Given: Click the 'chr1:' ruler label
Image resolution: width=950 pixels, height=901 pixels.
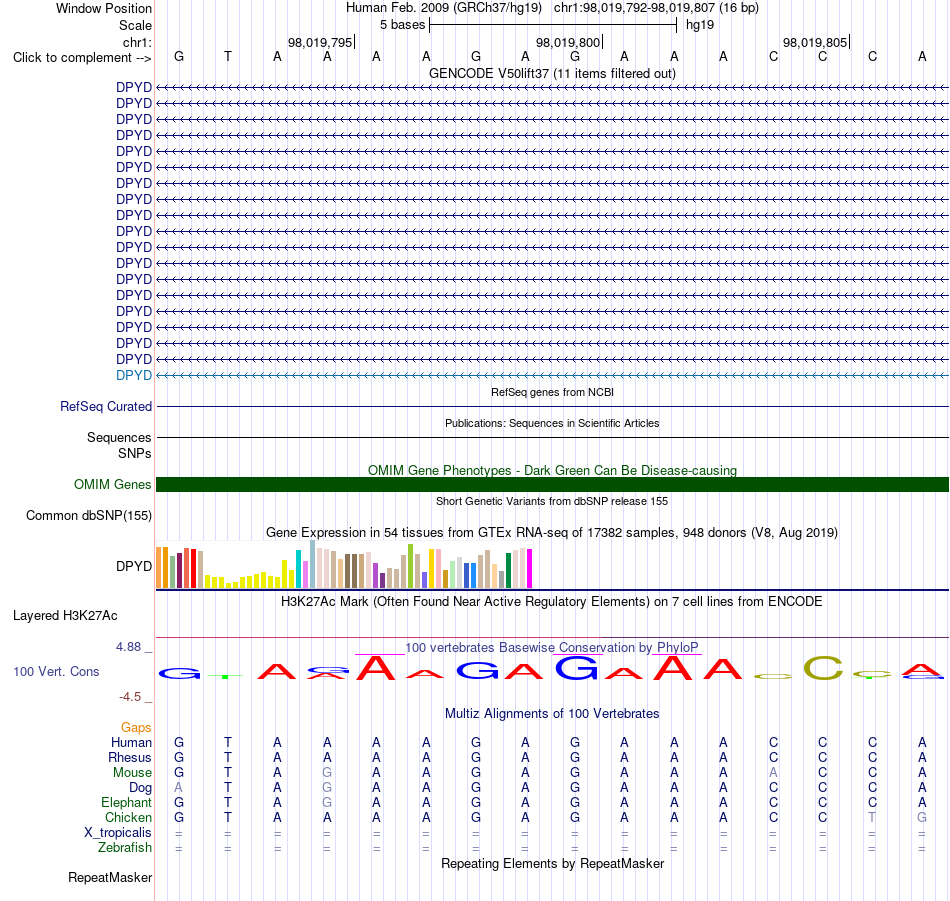Looking at the screenshot, I should [137, 42].
